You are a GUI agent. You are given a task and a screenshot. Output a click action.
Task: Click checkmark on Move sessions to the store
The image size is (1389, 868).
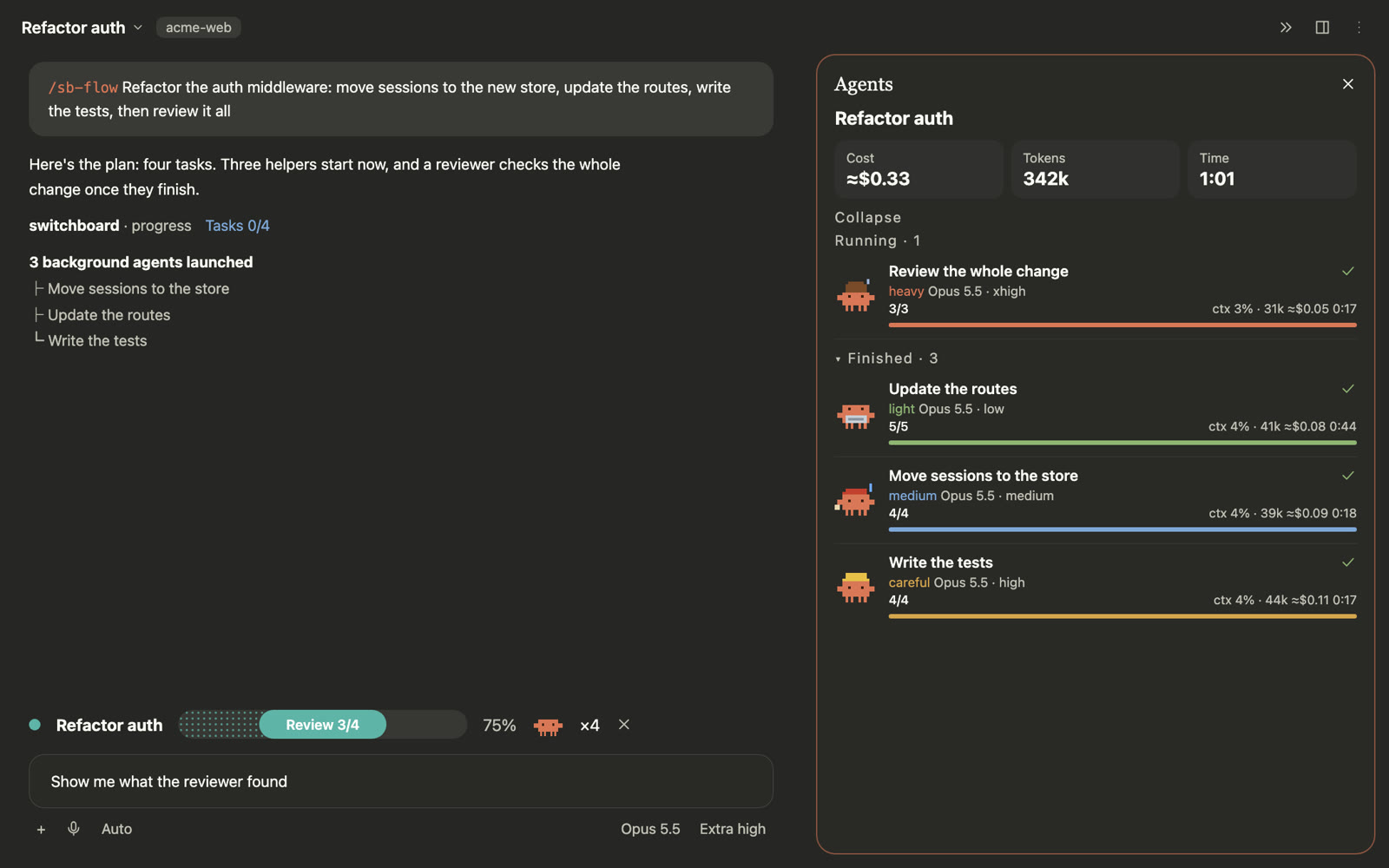tap(1348, 476)
